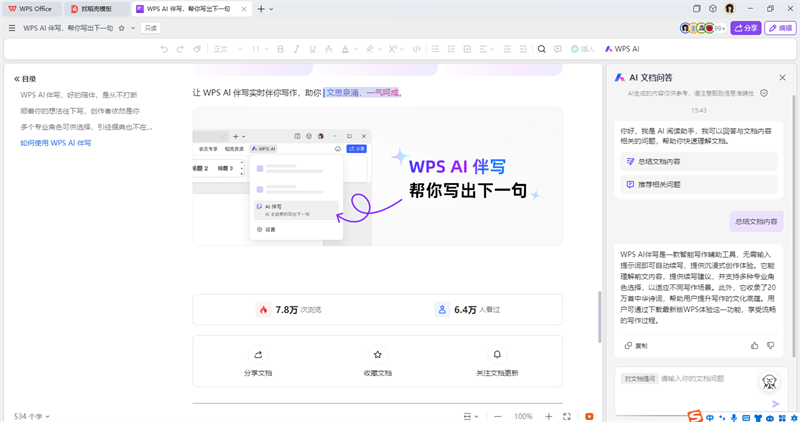Screen dimensions: 800x422
Task: Insert code block icon
Action: coord(417,49)
